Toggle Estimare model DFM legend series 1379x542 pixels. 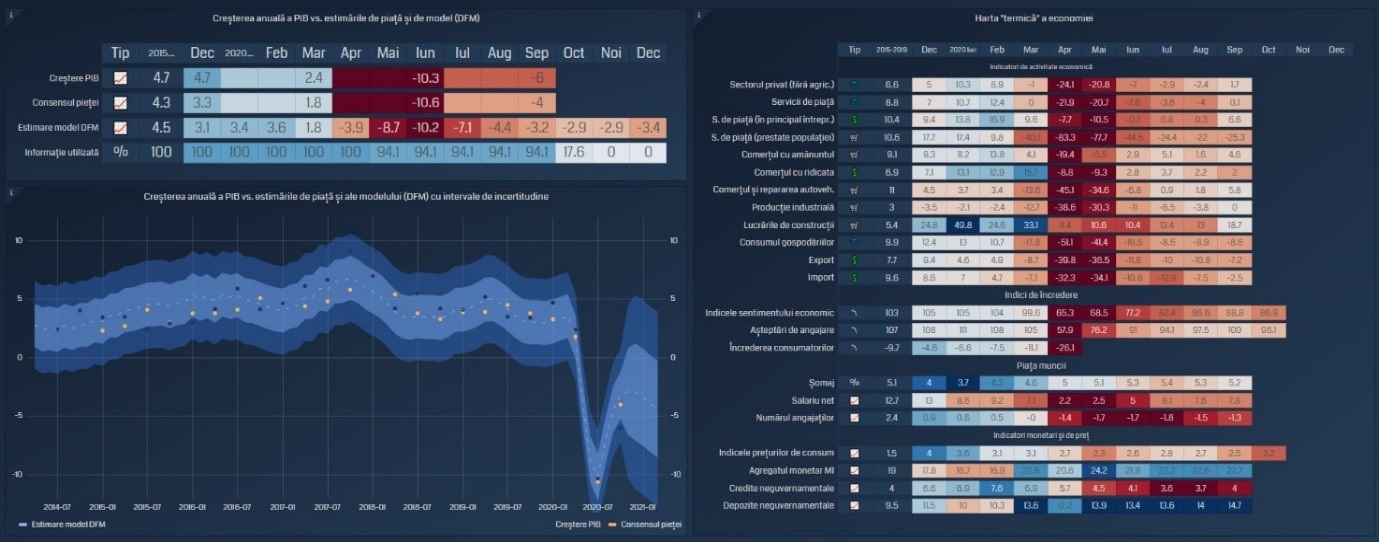point(62,524)
